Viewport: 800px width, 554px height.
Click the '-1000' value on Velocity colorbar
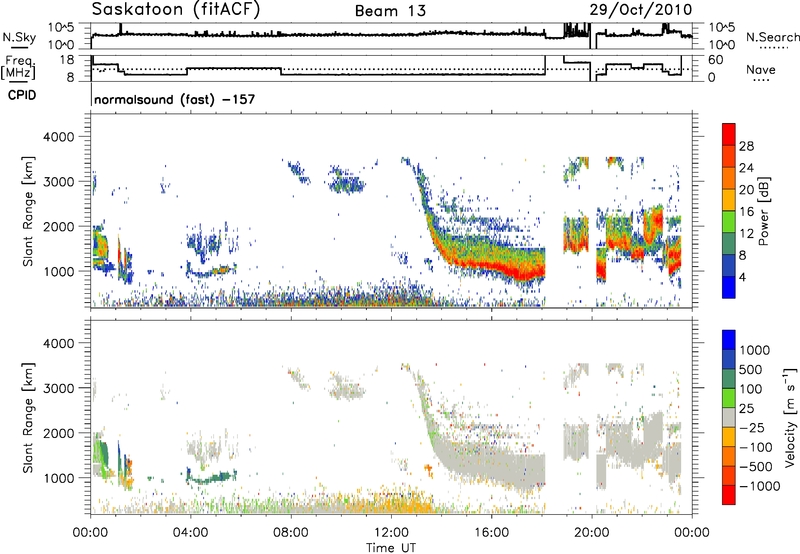click(760, 486)
